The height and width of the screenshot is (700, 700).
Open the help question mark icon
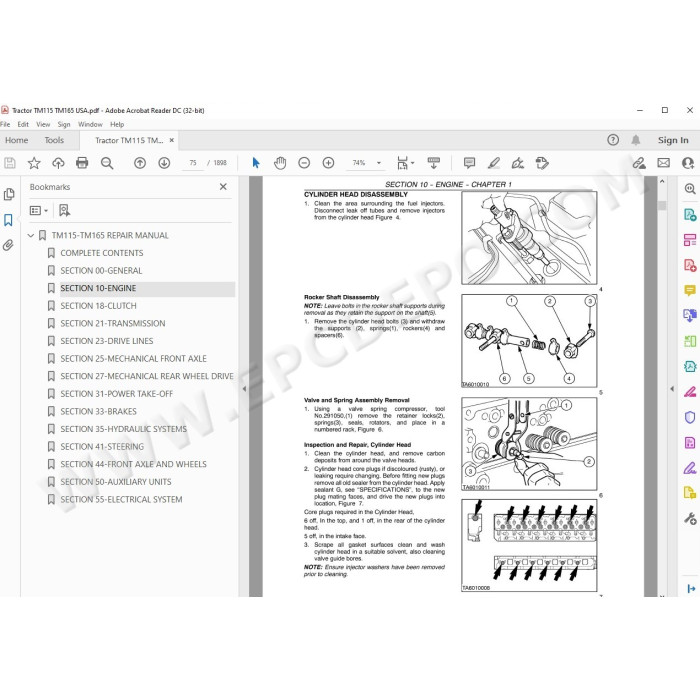pyautogui.click(x=613, y=140)
